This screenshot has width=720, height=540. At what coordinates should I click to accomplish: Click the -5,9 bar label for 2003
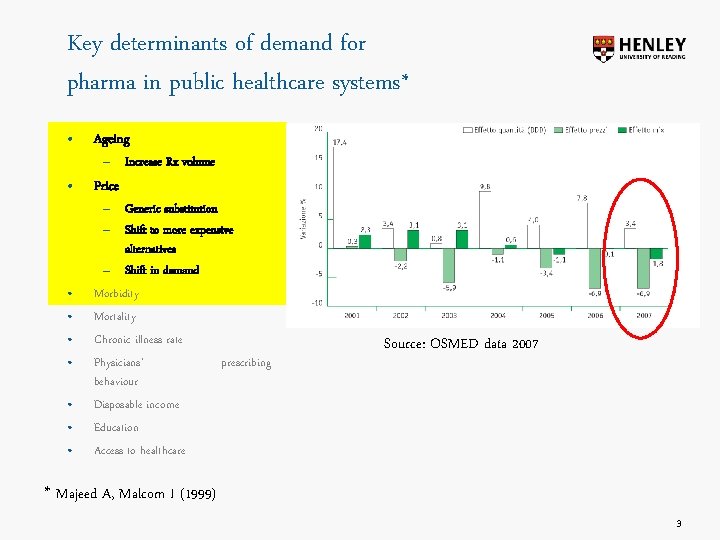449,288
